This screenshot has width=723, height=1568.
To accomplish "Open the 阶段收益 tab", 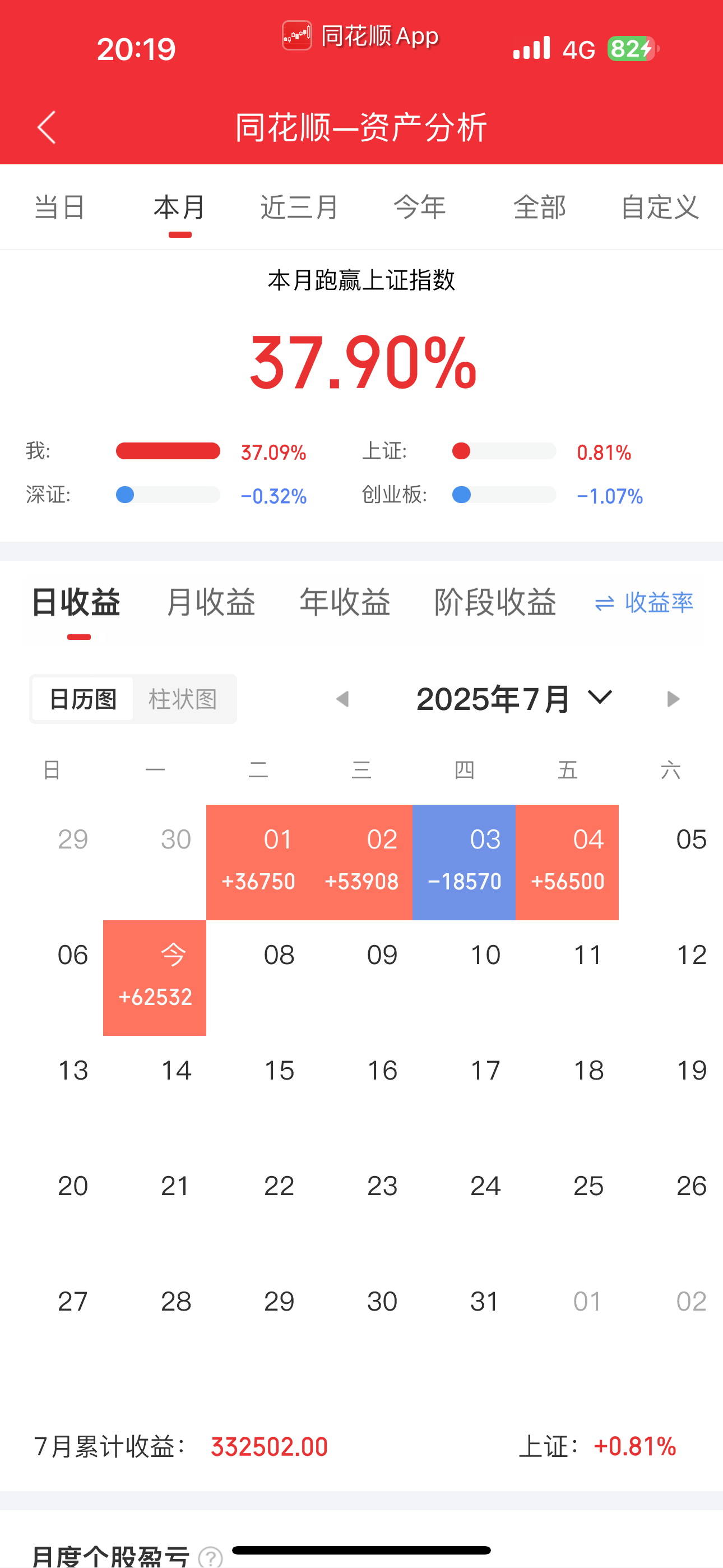I will [495, 603].
